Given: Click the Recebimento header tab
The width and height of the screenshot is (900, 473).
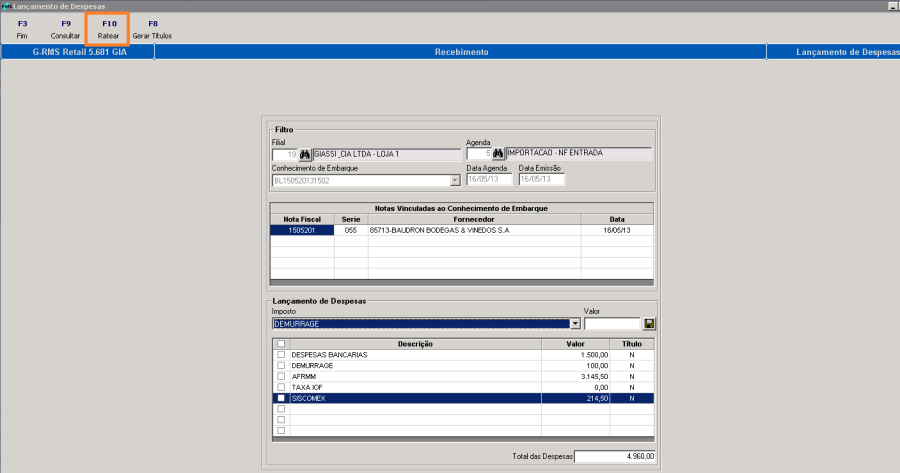Looking at the screenshot, I should click(460, 52).
